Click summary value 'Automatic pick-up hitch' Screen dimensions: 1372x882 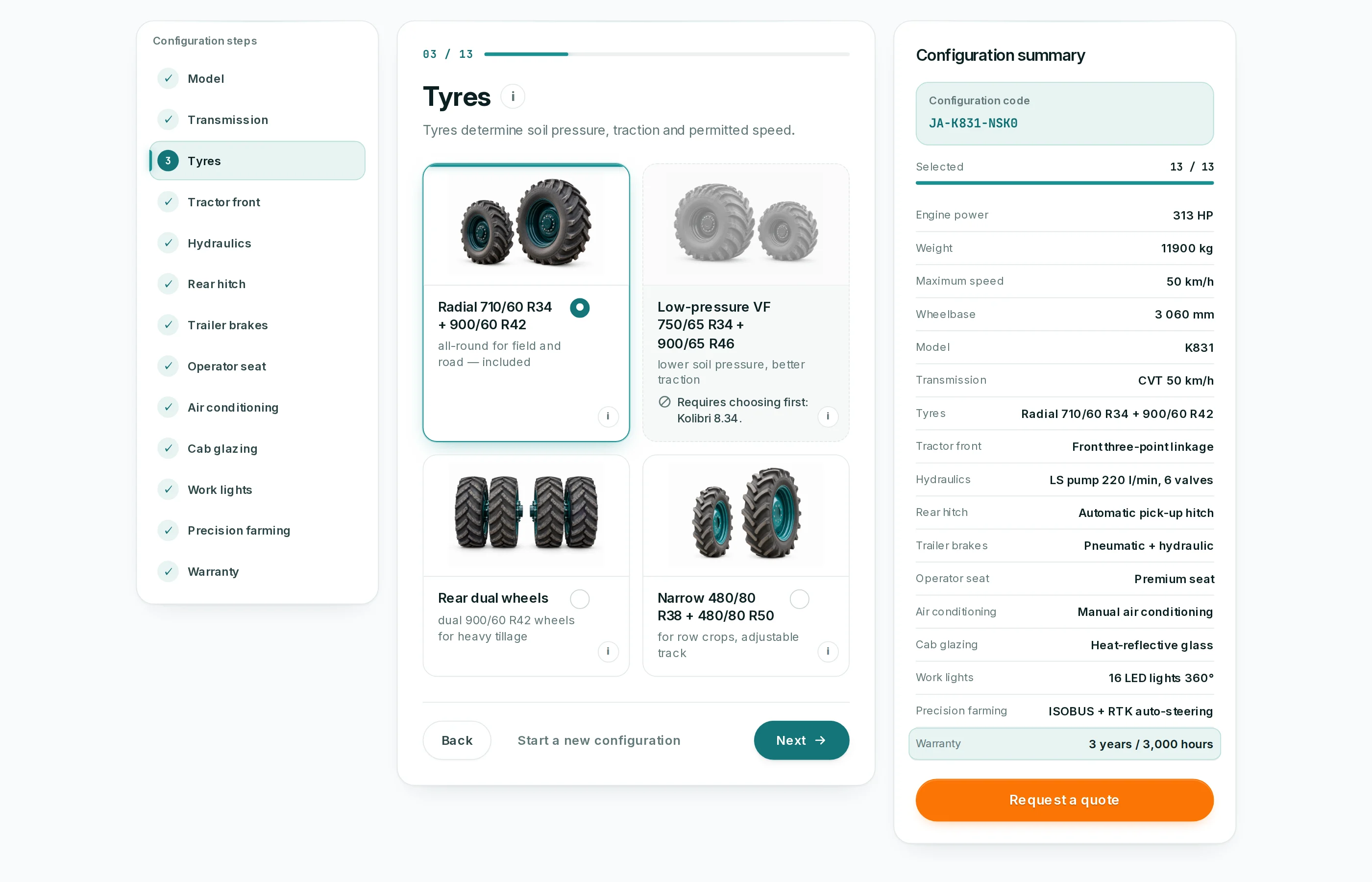(x=1146, y=513)
